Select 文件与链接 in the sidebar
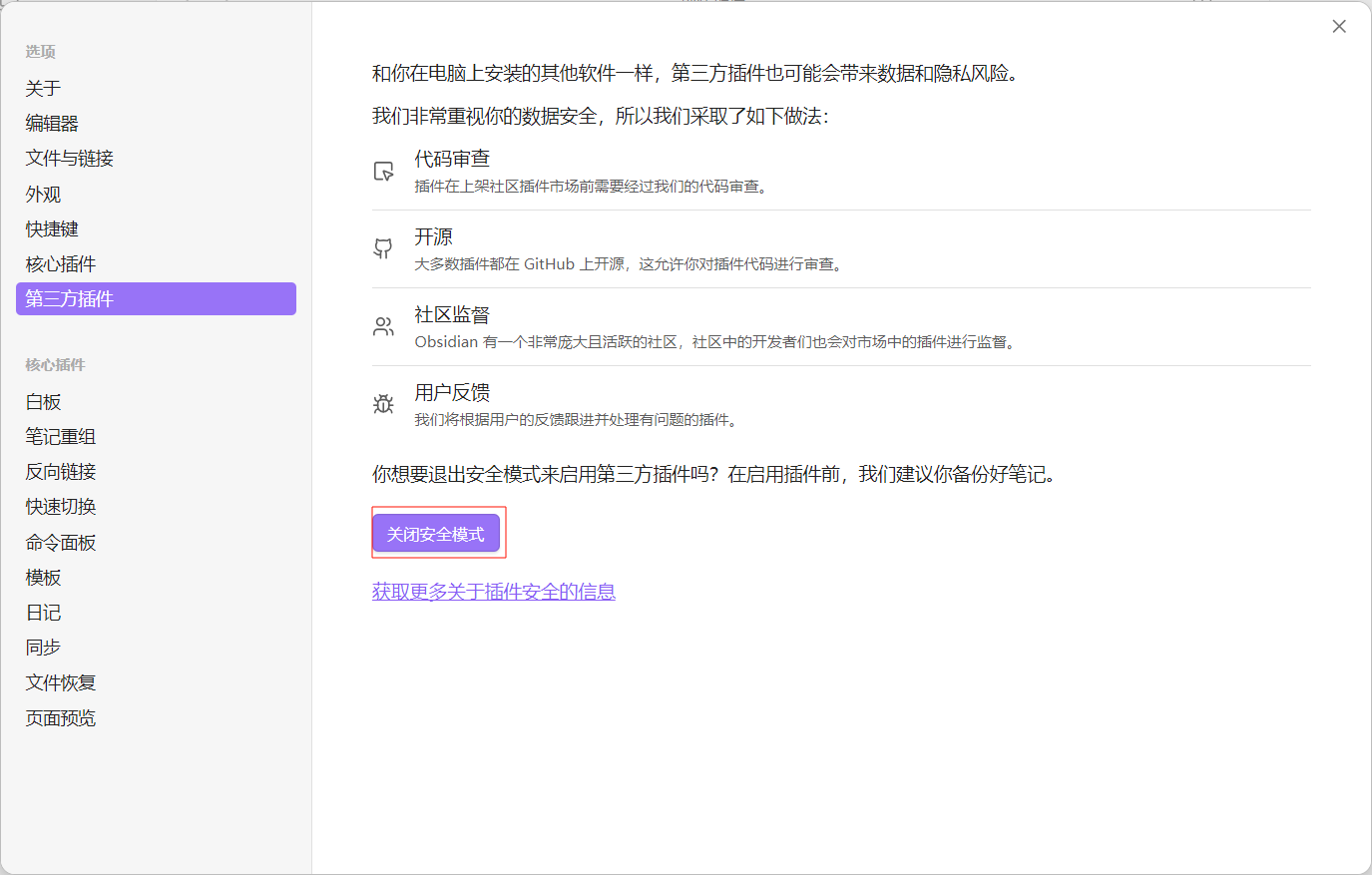 coord(70,159)
